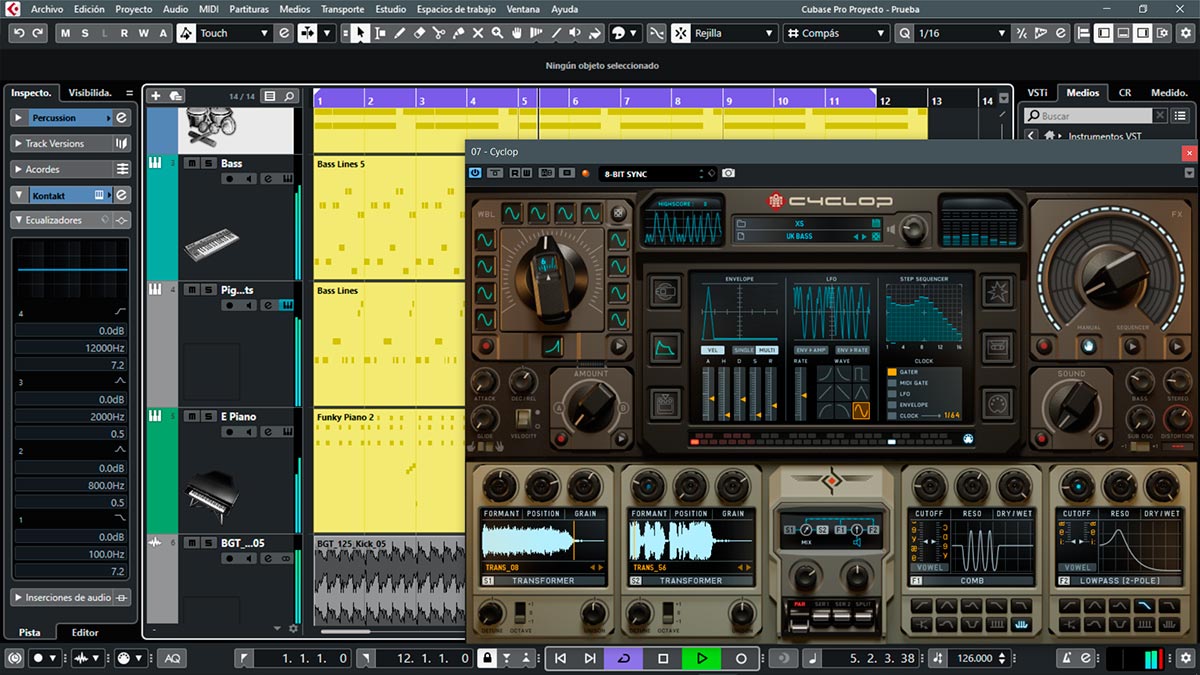The height and width of the screenshot is (675, 1200).
Task: Toggle the Cyclop plugin power button
Action: pyautogui.click(x=475, y=173)
